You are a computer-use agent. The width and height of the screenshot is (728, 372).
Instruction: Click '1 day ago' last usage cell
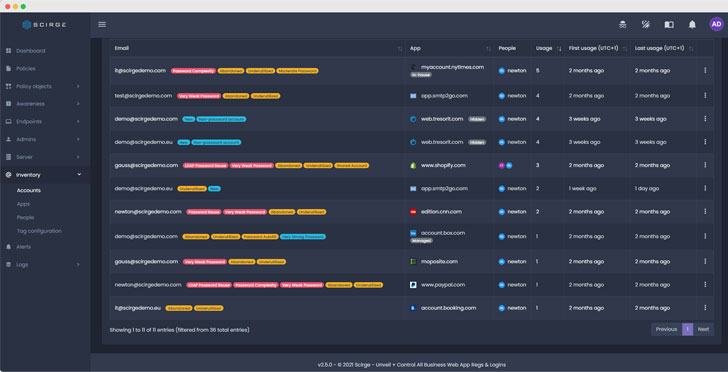click(647, 189)
